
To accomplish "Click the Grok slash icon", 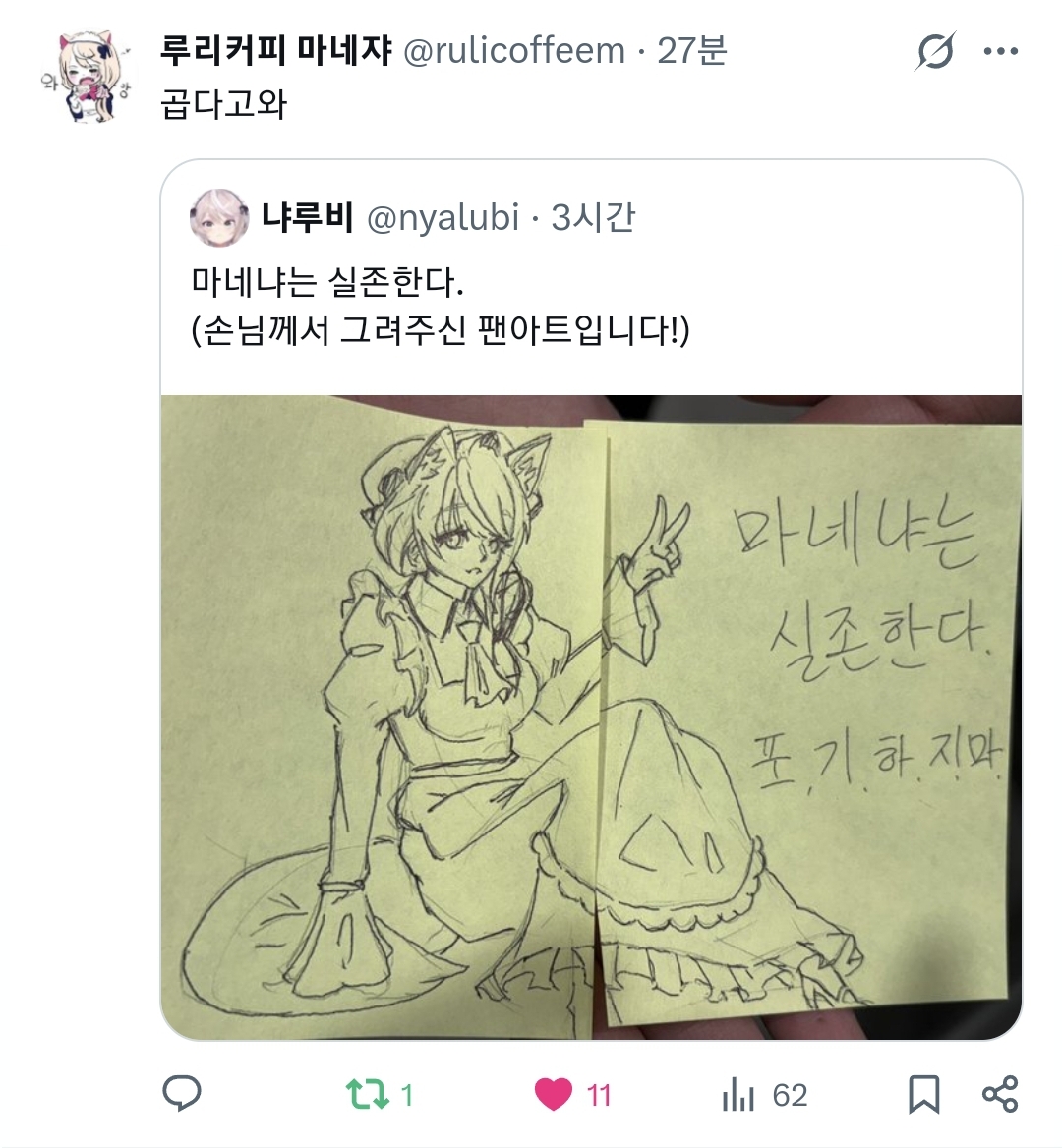I will click(x=935, y=50).
